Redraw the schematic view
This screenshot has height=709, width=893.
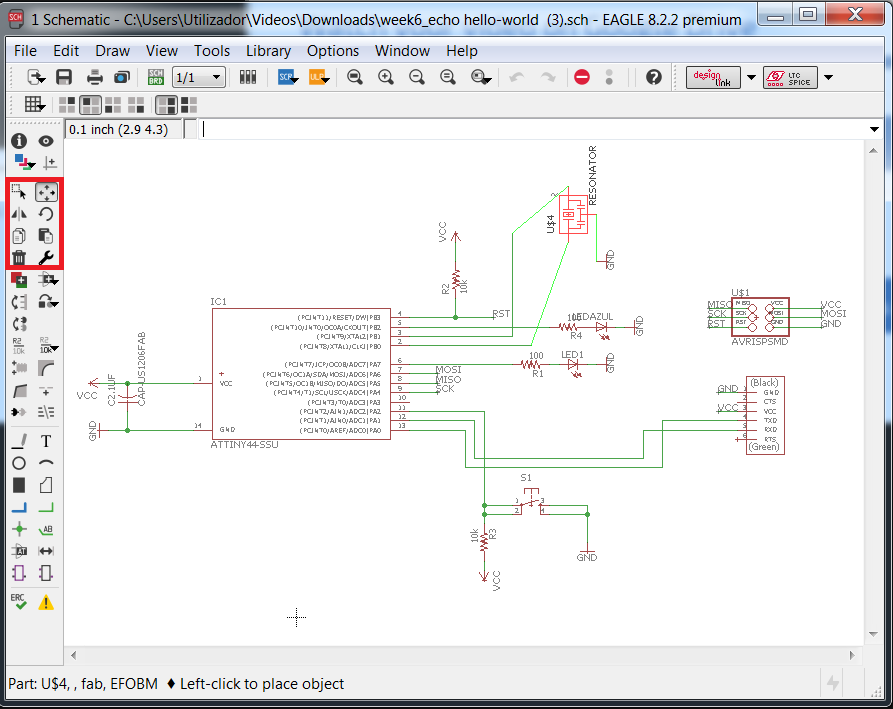tap(448, 77)
